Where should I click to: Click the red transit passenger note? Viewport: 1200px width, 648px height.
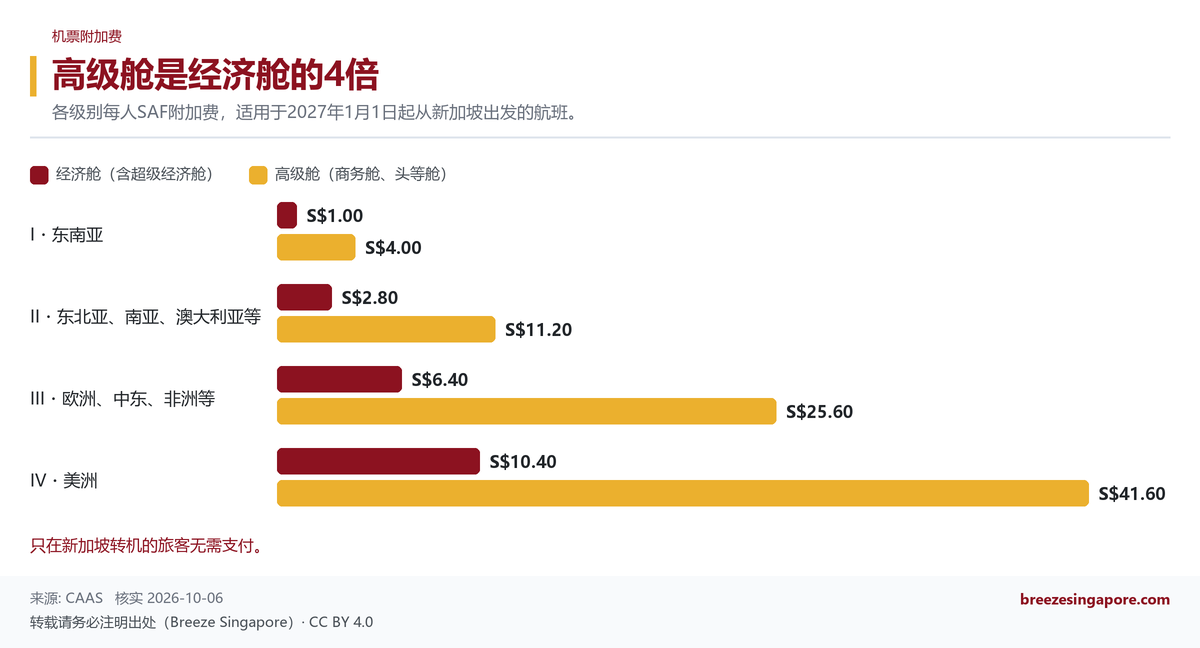pos(147,546)
